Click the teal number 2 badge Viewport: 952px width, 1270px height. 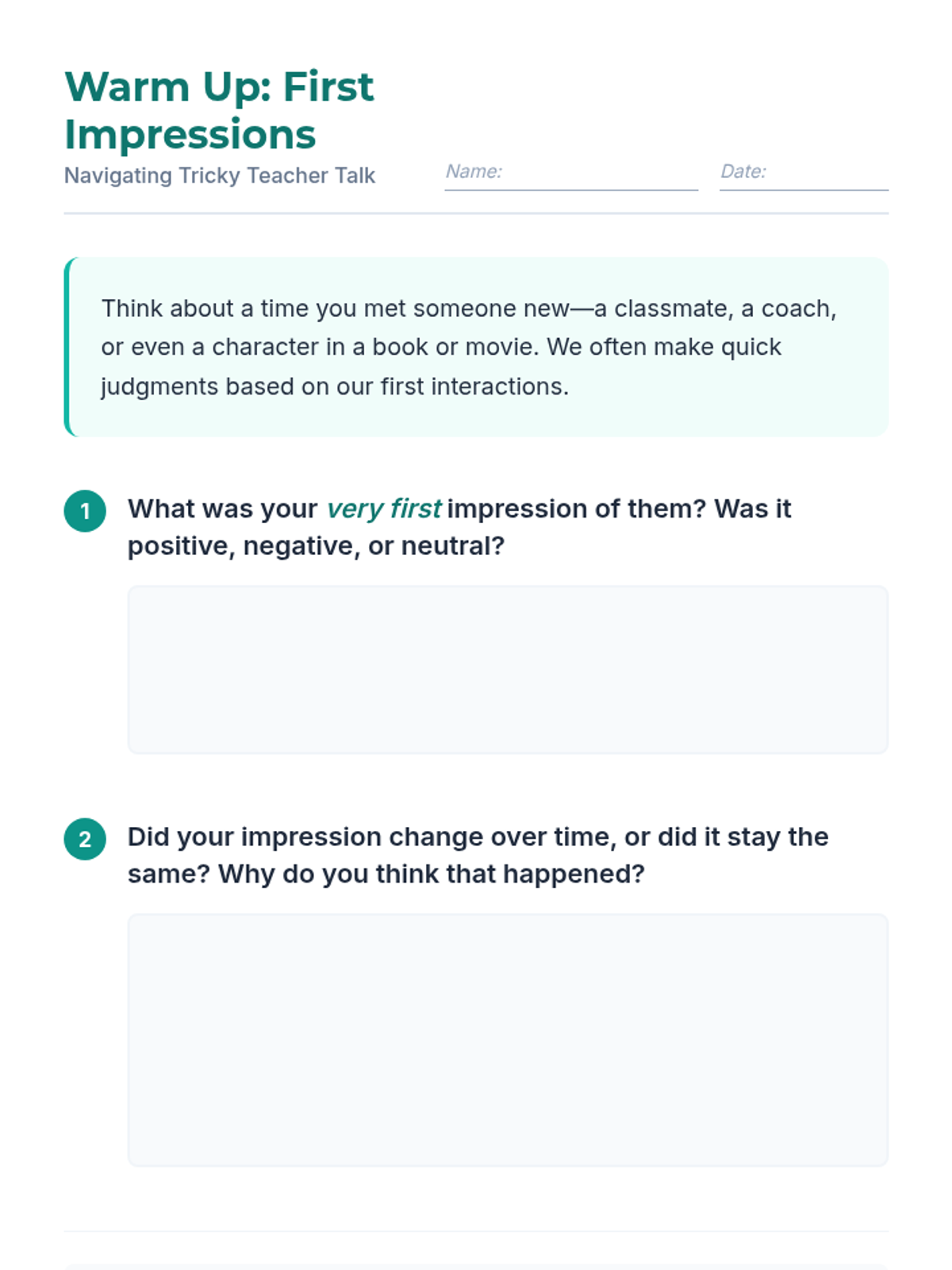coord(85,839)
